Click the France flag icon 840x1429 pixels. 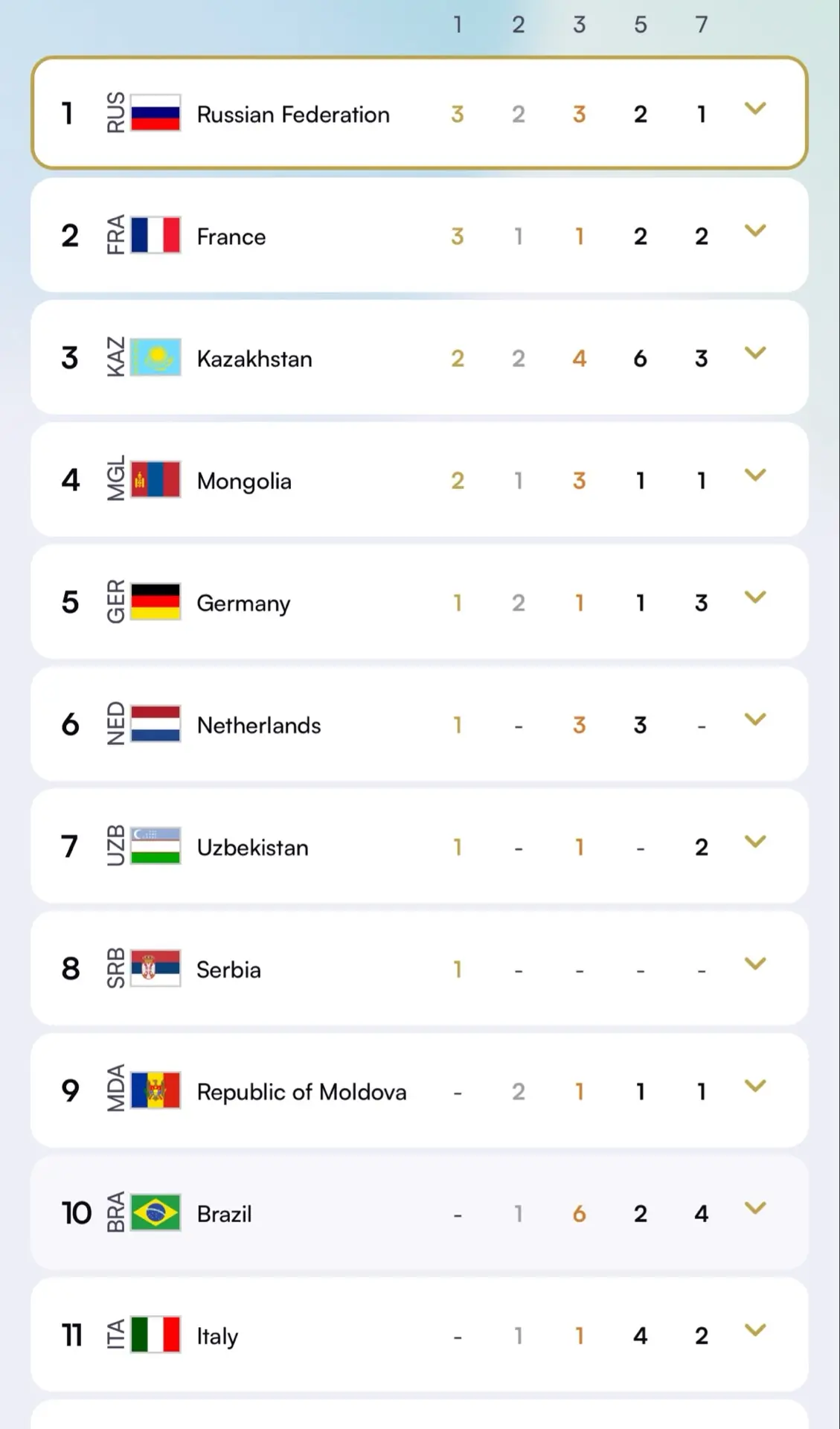point(156,235)
